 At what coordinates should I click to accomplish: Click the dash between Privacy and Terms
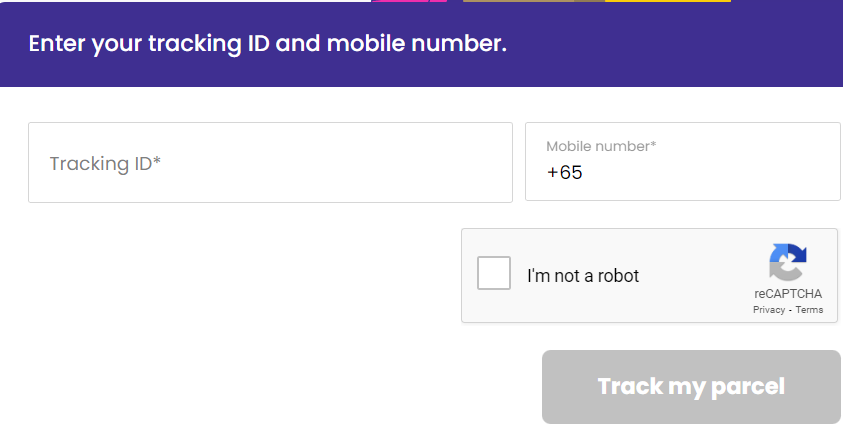(790, 310)
